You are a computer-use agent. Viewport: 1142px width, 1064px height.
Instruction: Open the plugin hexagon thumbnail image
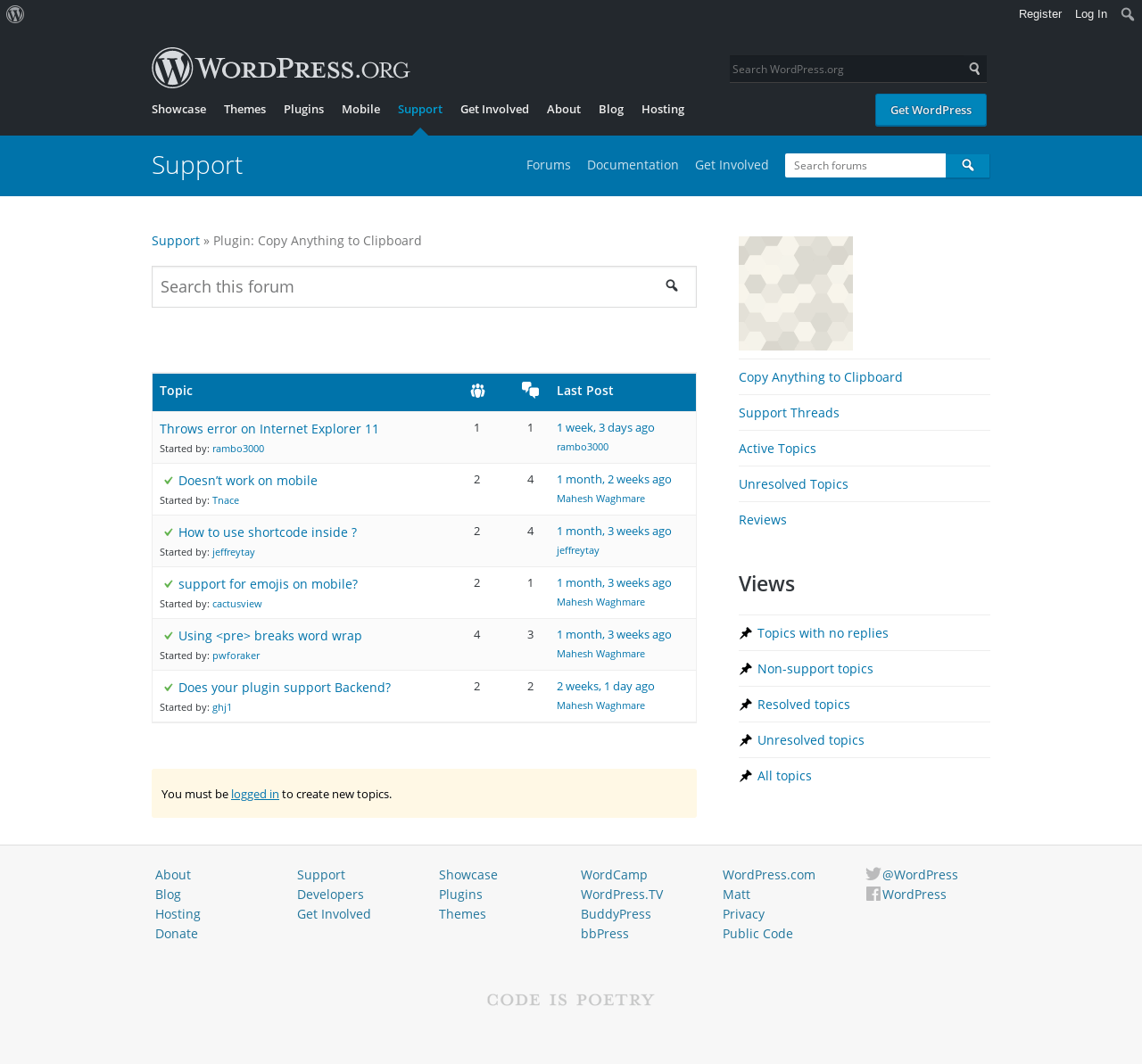click(x=796, y=293)
